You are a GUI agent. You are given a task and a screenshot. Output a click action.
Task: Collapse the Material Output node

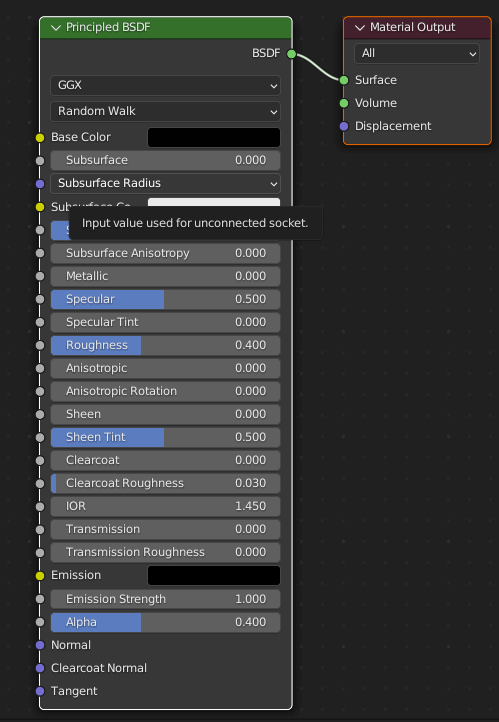coord(360,28)
